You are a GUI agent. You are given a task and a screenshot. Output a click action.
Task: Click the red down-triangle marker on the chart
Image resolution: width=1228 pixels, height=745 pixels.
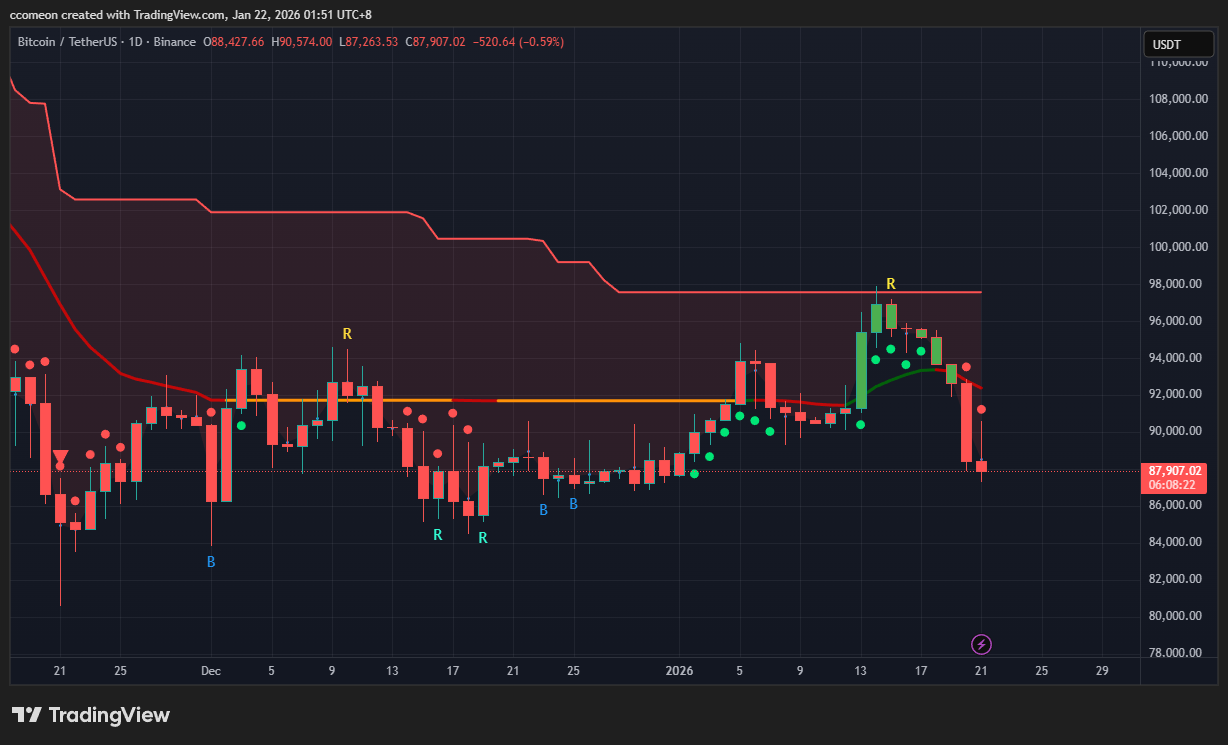click(60, 459)
